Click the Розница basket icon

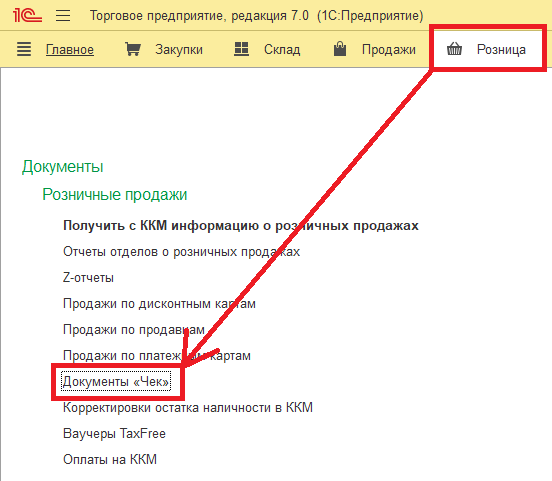tap(454, 49)
